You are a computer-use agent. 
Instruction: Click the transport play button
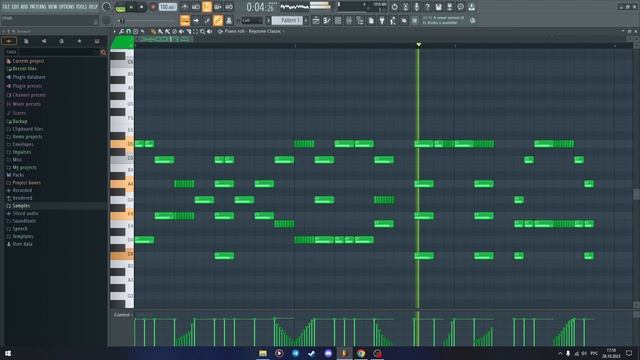pos(131,7)
